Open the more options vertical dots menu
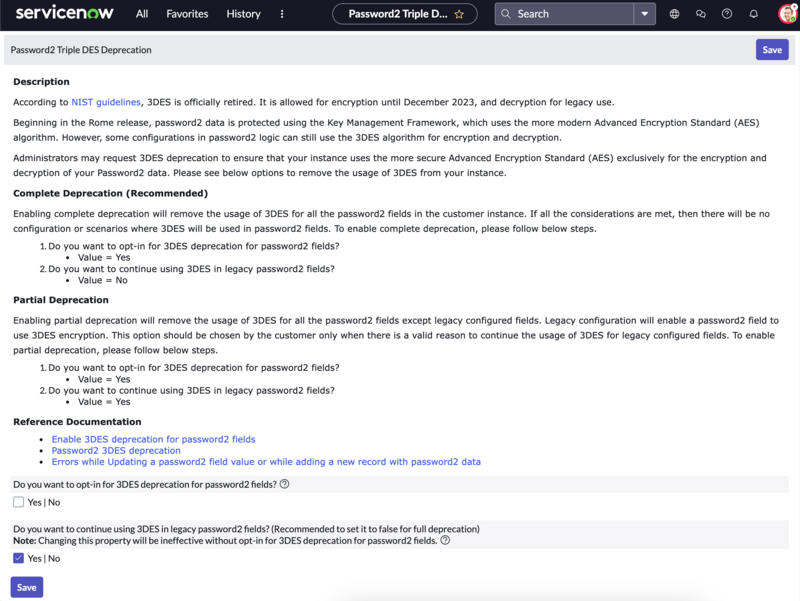The image size is (800, 601). coord(282,14)
